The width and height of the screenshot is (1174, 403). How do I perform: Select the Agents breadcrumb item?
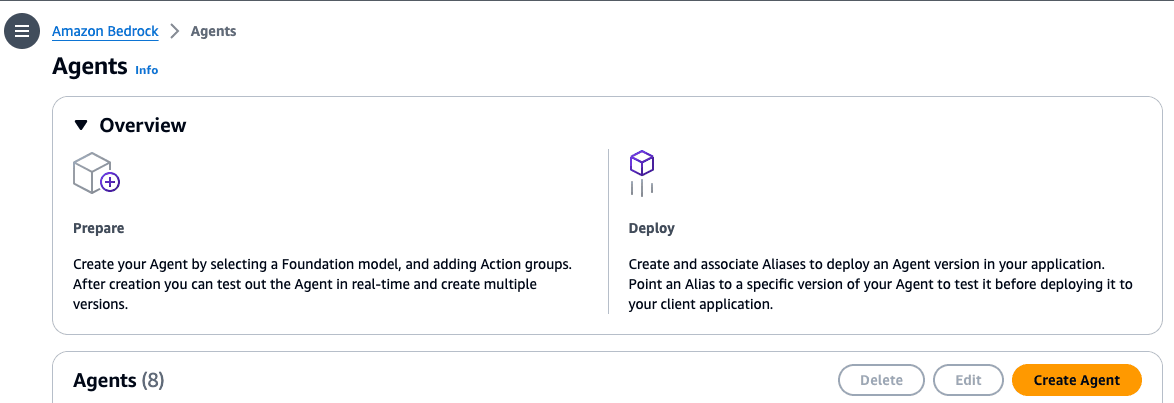click(213, 31)
